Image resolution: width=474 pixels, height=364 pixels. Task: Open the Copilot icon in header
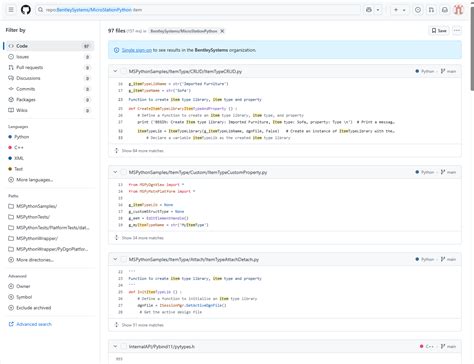[369, 10]
